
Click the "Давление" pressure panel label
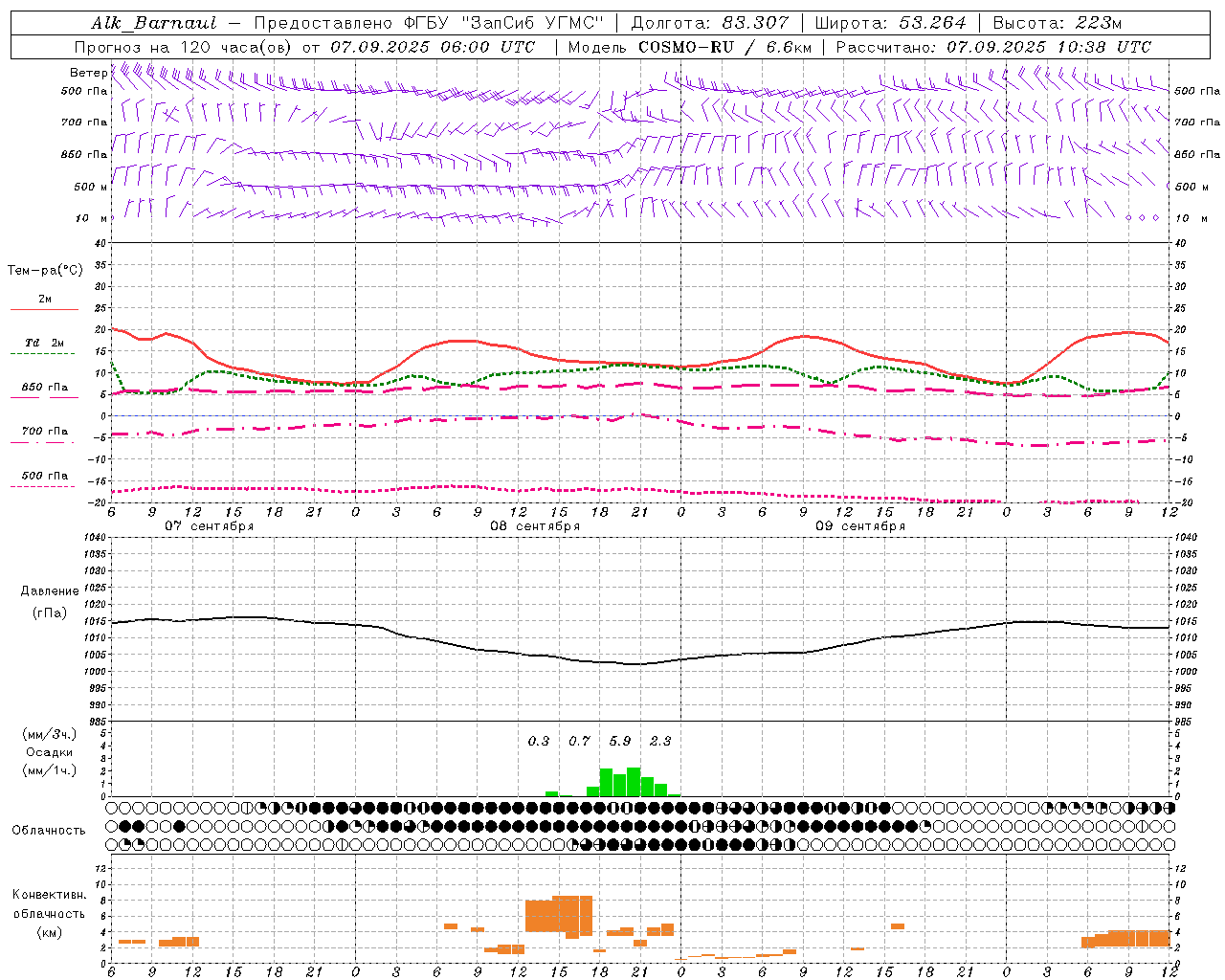[x=50, y=591]
